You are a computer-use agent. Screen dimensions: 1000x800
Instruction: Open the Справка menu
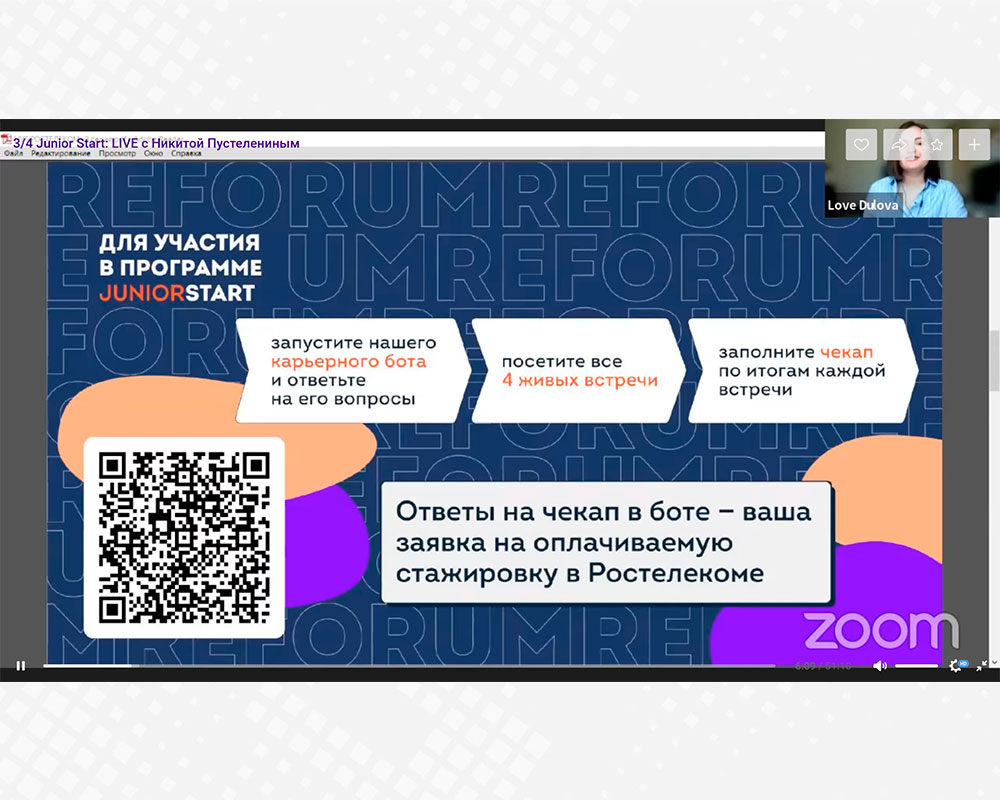pyautogui.click(x=186, y=154)
